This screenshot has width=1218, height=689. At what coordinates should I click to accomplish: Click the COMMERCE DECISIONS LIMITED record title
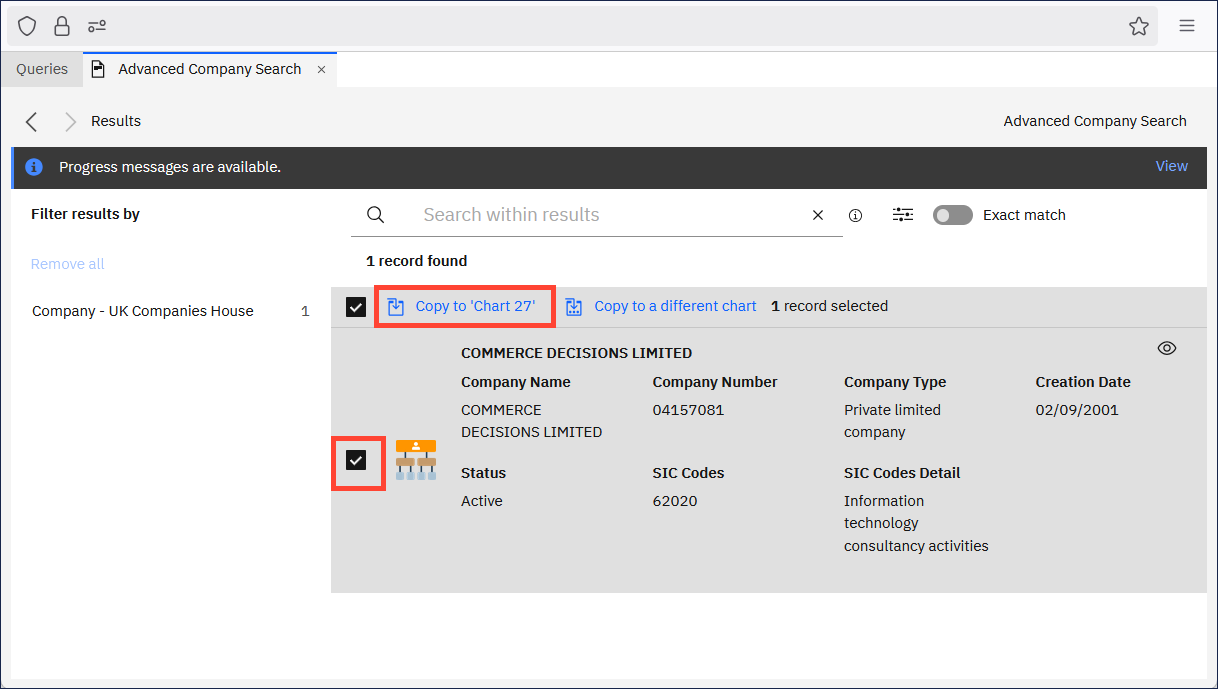[x=576, y=353]
